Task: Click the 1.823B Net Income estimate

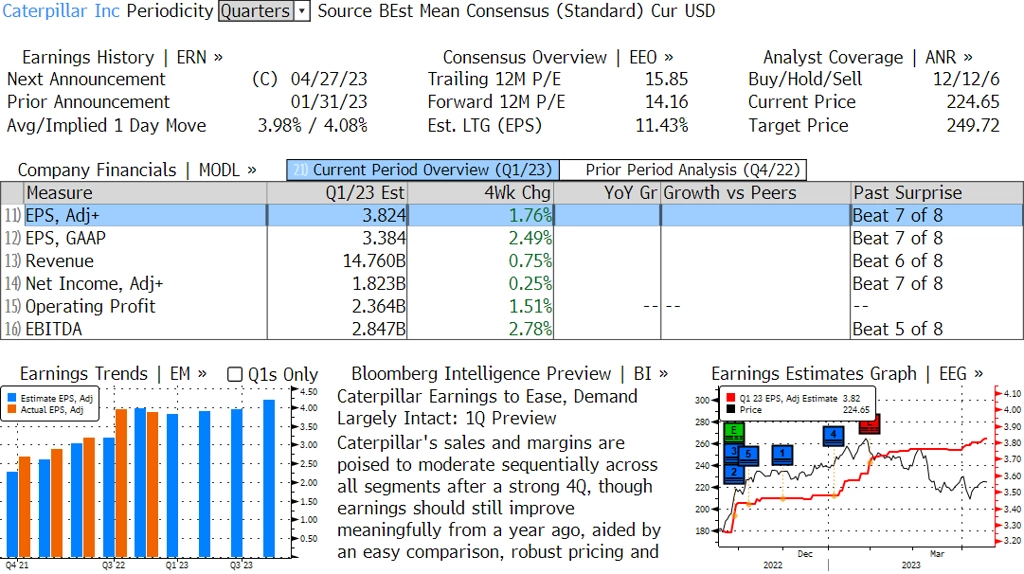Action: (x=379, y=284)
